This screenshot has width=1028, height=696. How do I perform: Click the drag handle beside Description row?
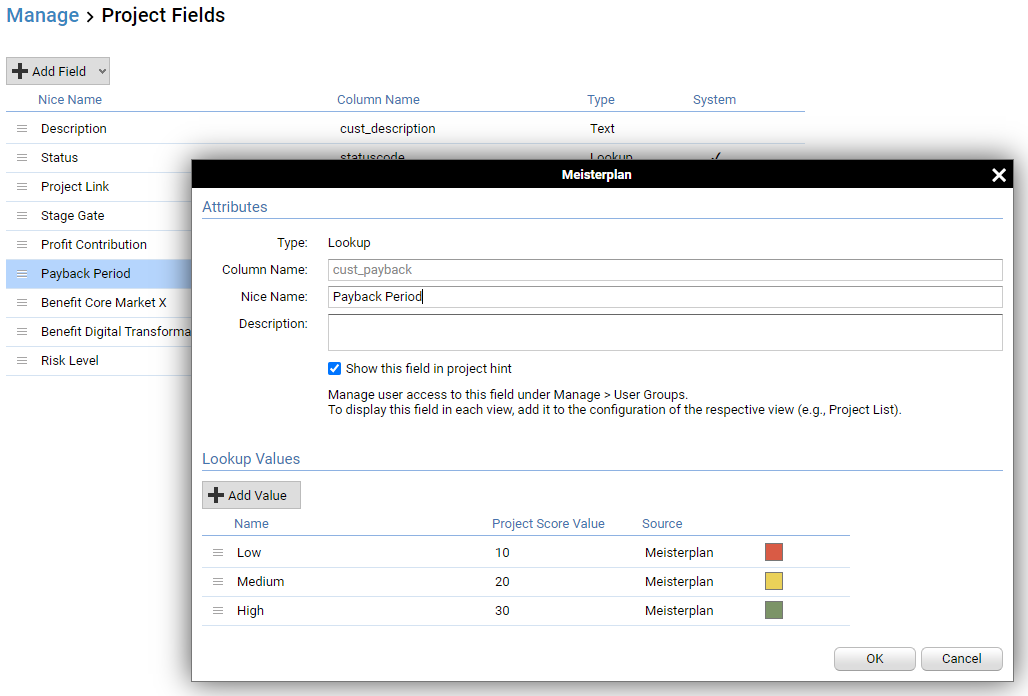(x=22, y=128)
